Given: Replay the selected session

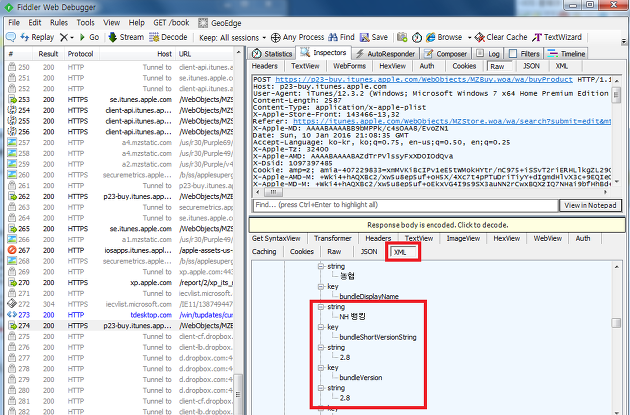Looking at the screenshot, I should pos(37,37).
